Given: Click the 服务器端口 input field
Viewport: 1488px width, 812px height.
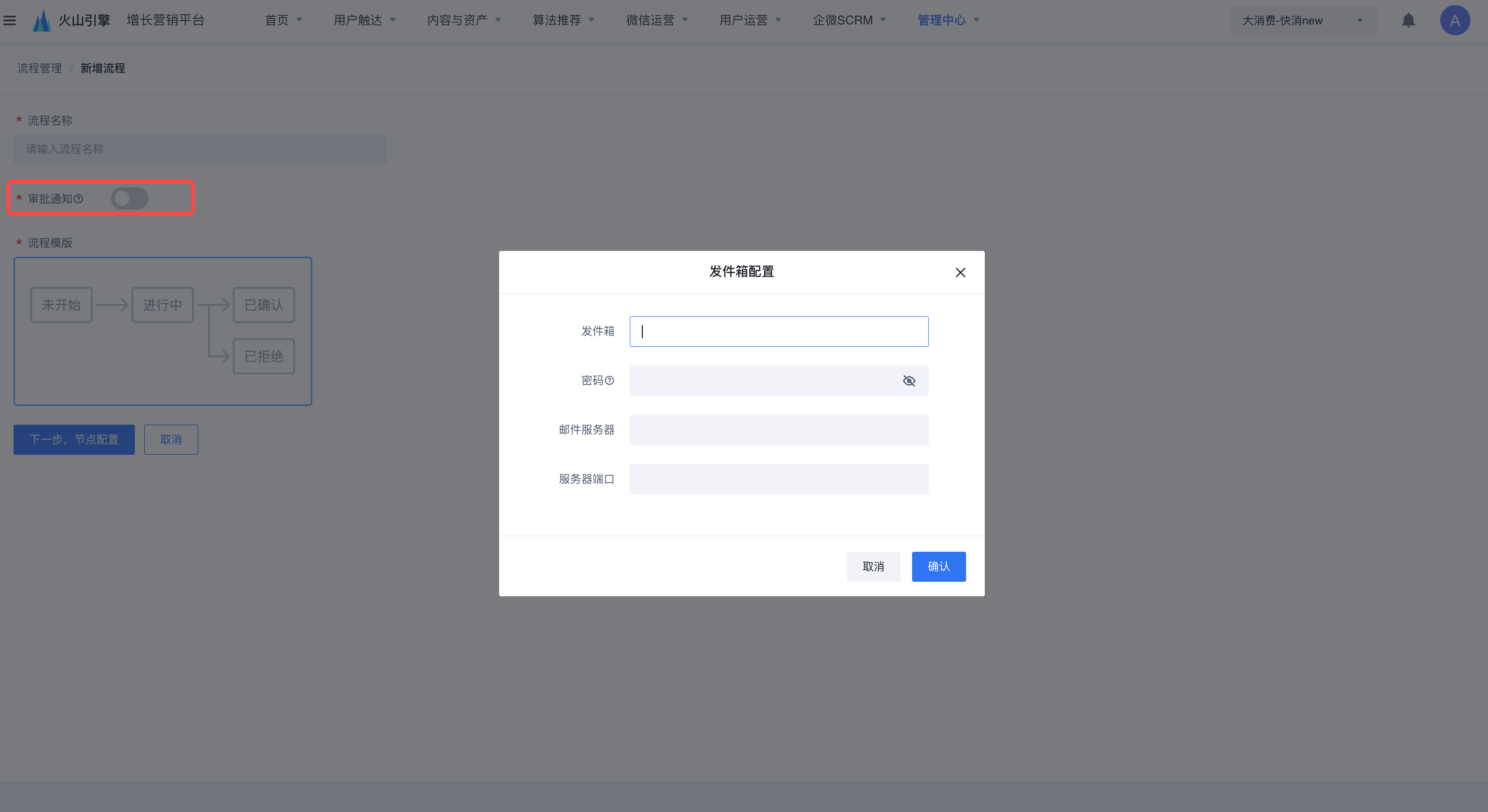Looking at the screenshot, I should pos(778,479).
